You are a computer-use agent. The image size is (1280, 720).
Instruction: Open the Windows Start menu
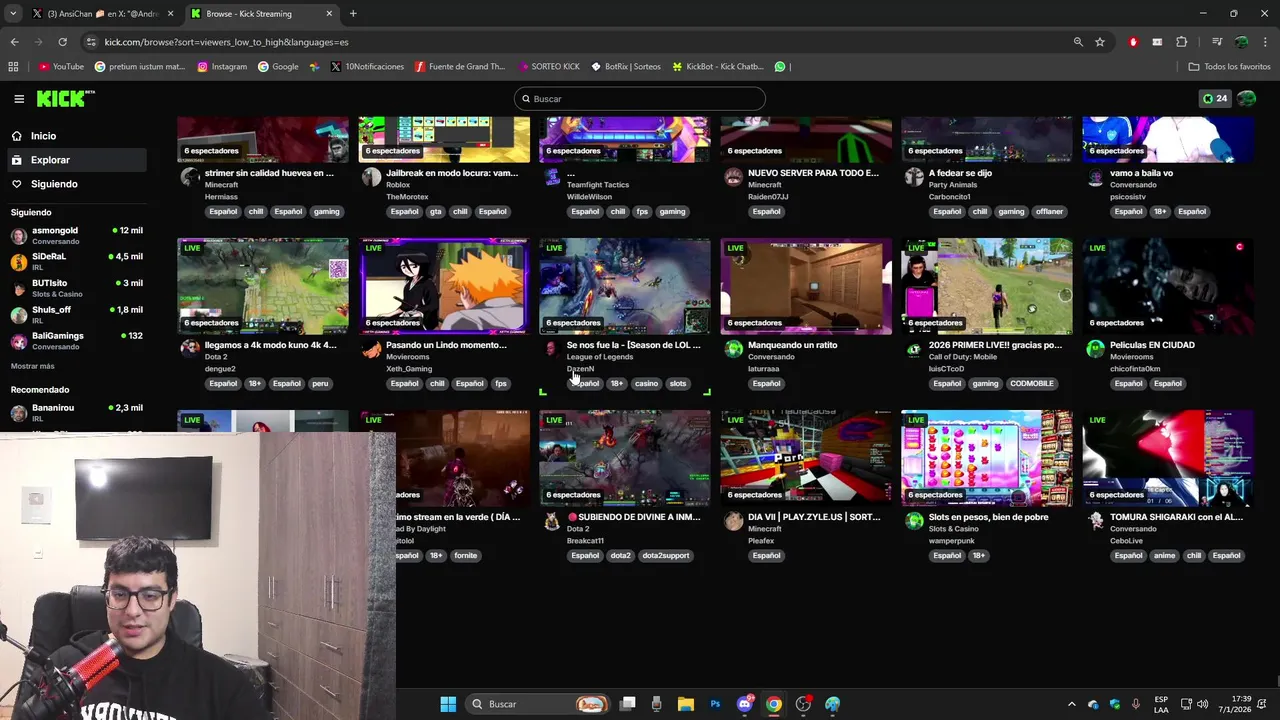pos(448,704)
